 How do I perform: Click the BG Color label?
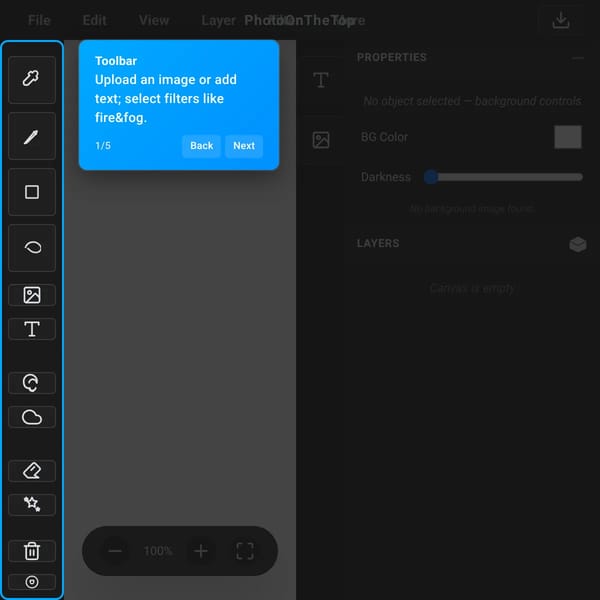click(384, 137)
